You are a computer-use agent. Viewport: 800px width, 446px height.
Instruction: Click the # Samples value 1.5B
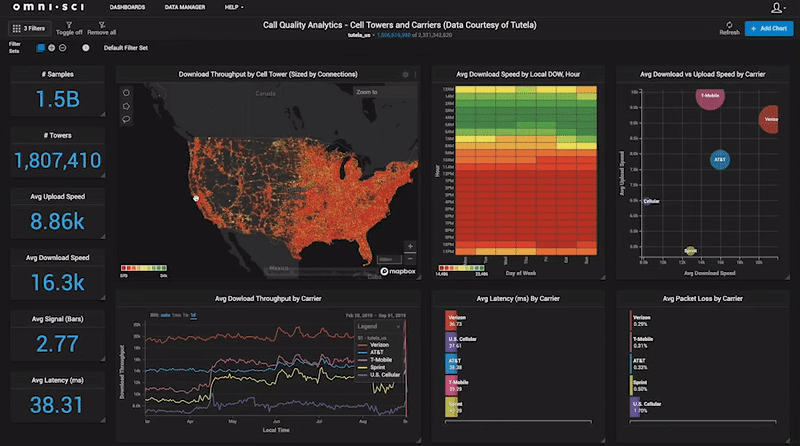coord(57,99)
